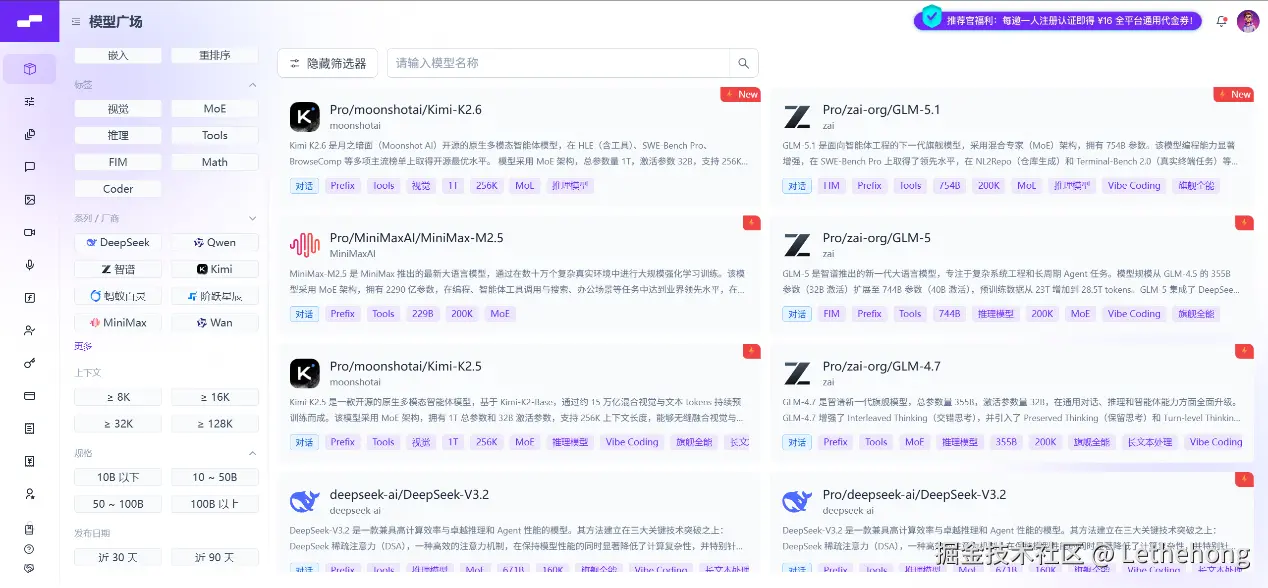Open the video camera icon in left sidebar

tap(30, 232)
